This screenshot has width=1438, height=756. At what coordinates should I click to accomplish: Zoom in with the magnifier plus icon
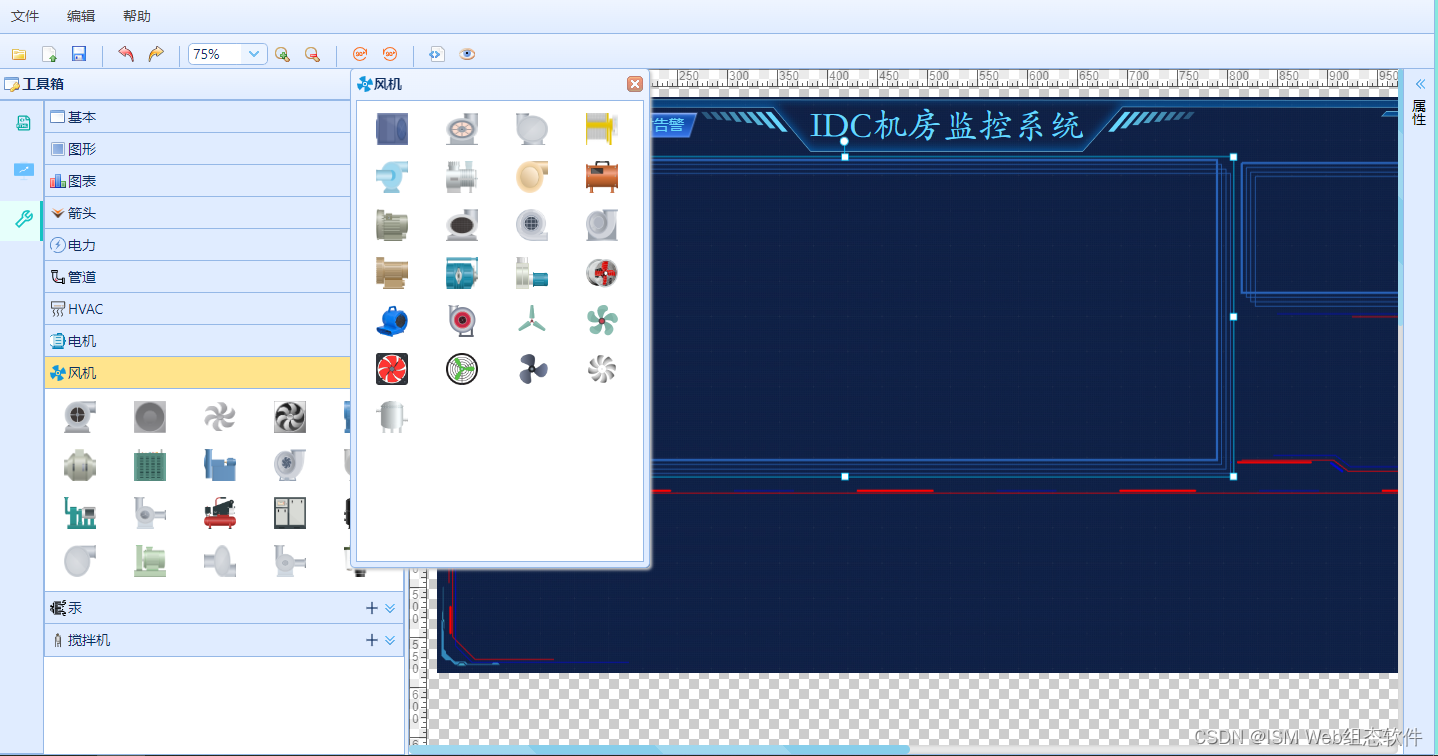coord(282,54)
